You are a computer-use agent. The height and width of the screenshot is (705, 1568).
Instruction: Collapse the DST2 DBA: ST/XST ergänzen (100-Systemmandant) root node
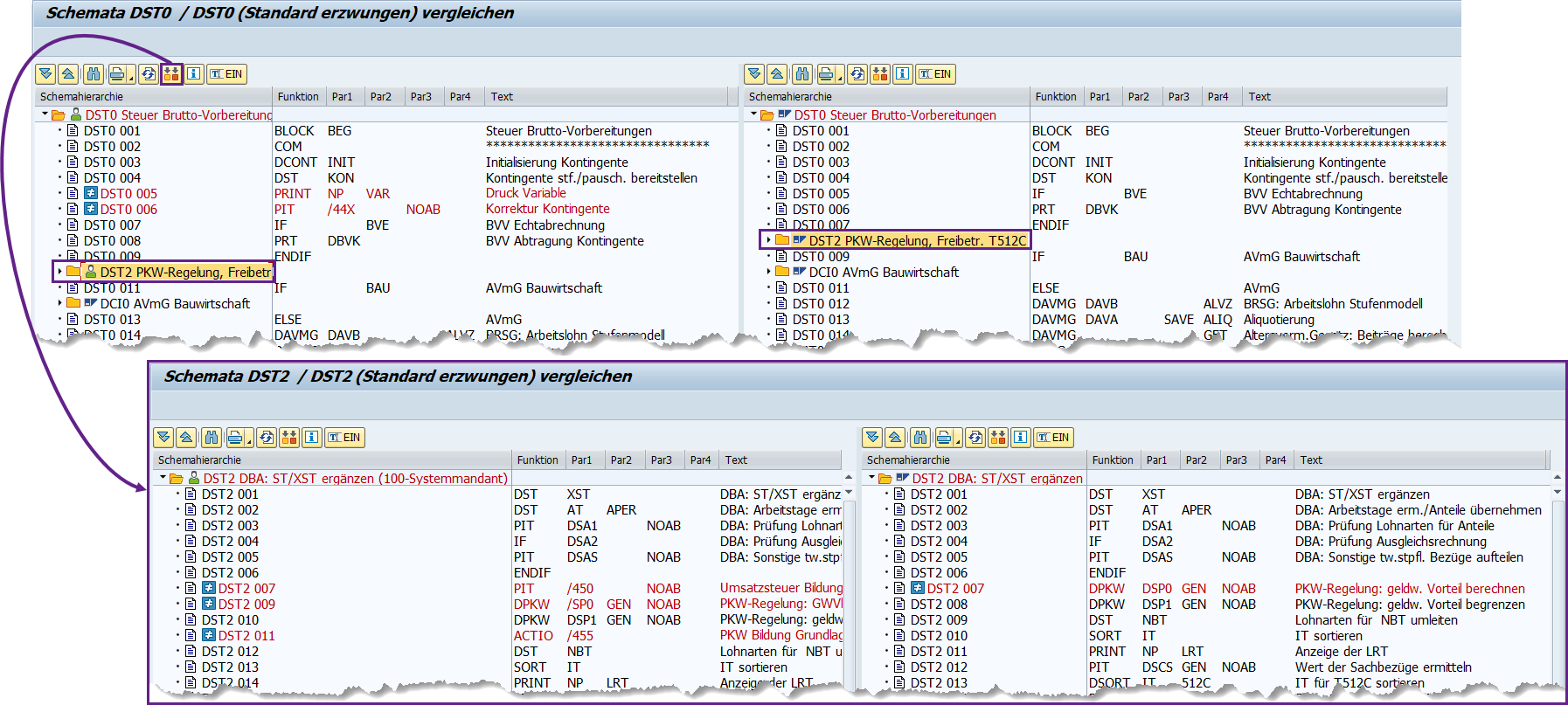coord(163,479)
